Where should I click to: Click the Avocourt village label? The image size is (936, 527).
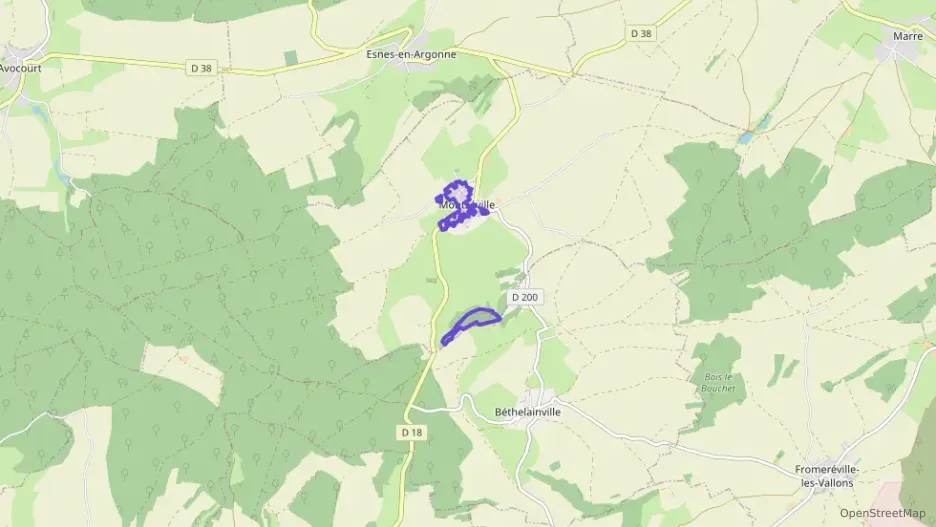(x=20, y=68)
